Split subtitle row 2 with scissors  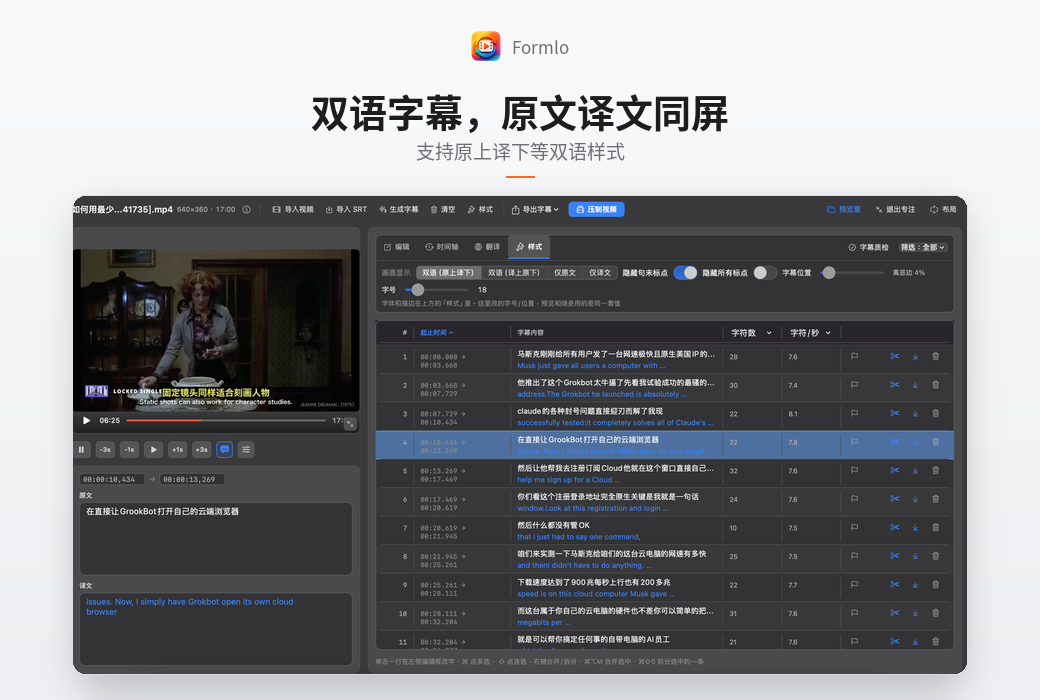895,385
